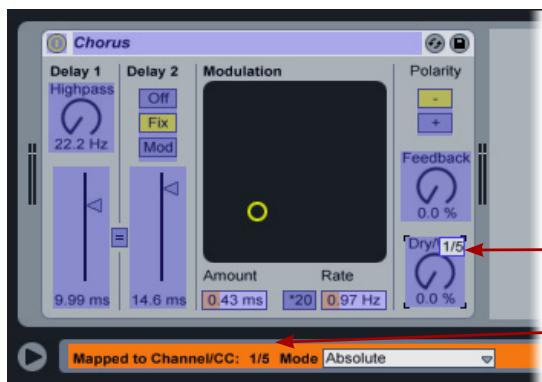Click the Rate 0.97 Hz field
Image resolution: width=542 pixels, height=382 pixels.
(354, 300)
